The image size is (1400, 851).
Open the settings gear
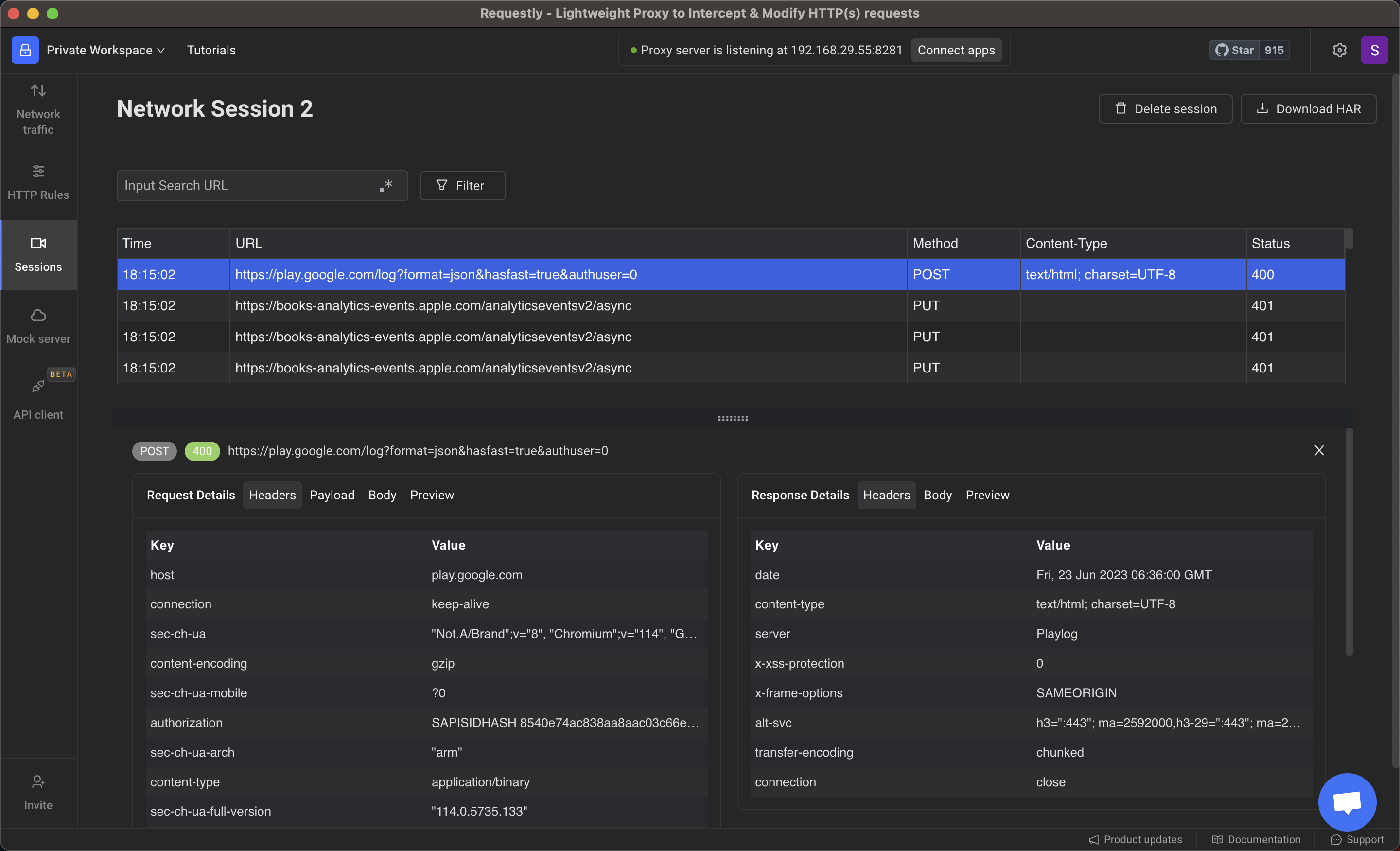[x=1339, y=50]
